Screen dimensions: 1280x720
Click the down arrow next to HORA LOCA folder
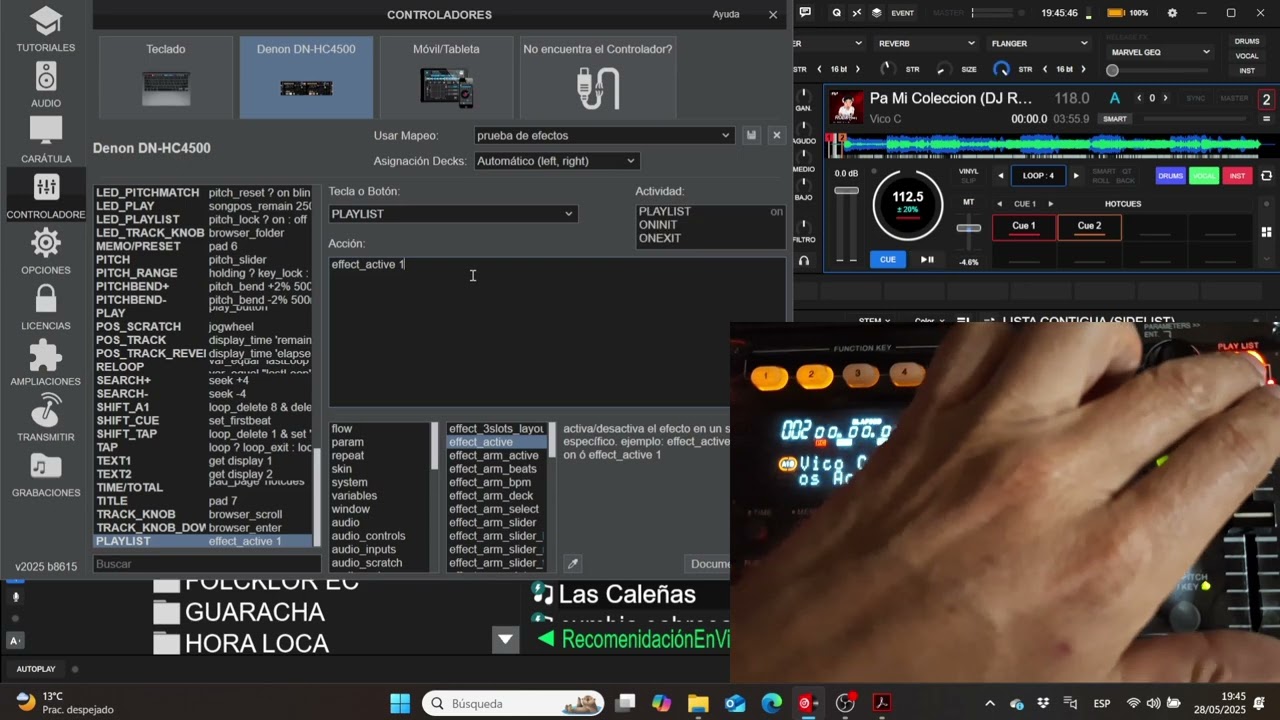[505, 639]
